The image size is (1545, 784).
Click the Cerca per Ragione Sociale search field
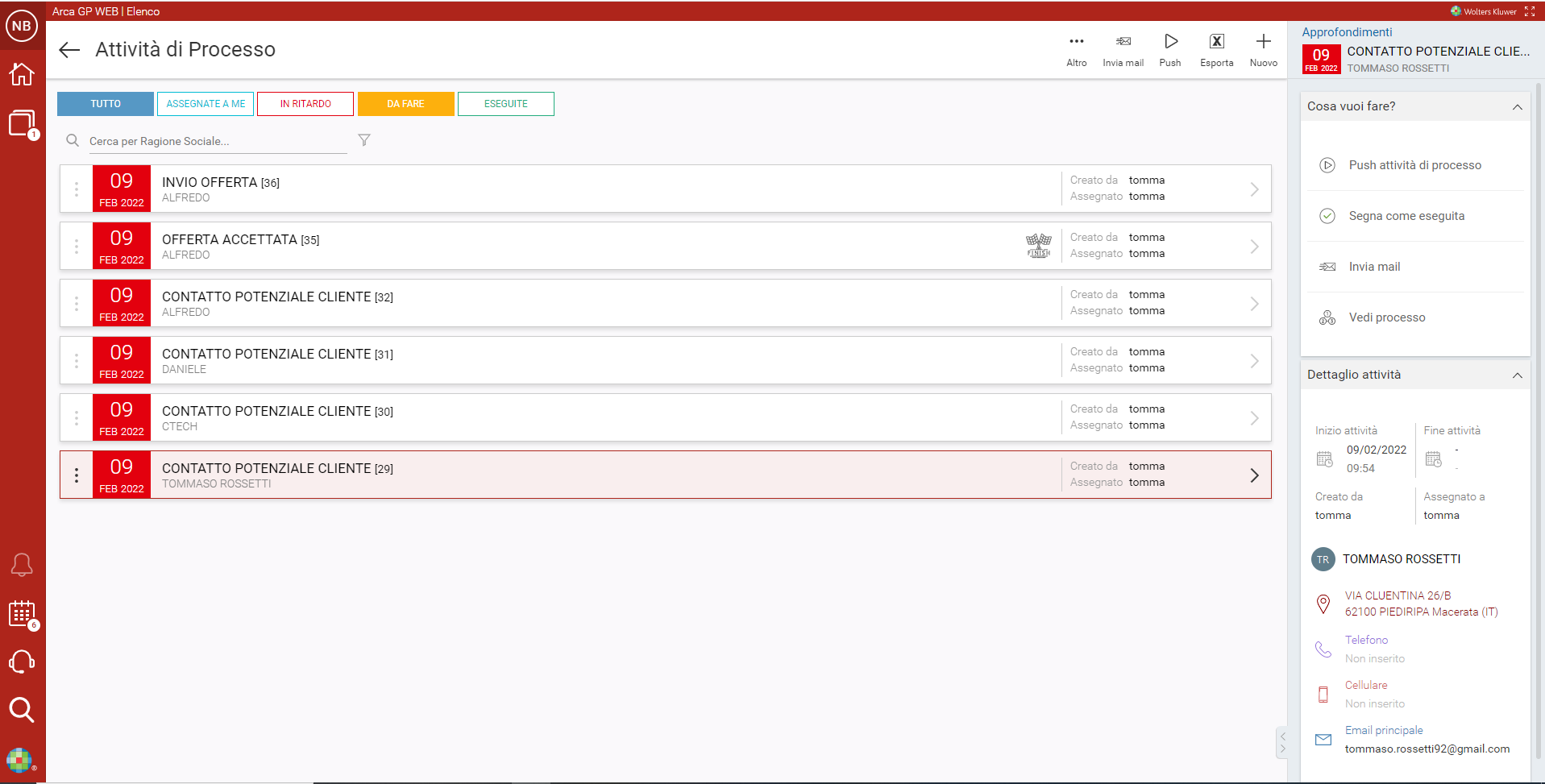(x=218, y=141)
